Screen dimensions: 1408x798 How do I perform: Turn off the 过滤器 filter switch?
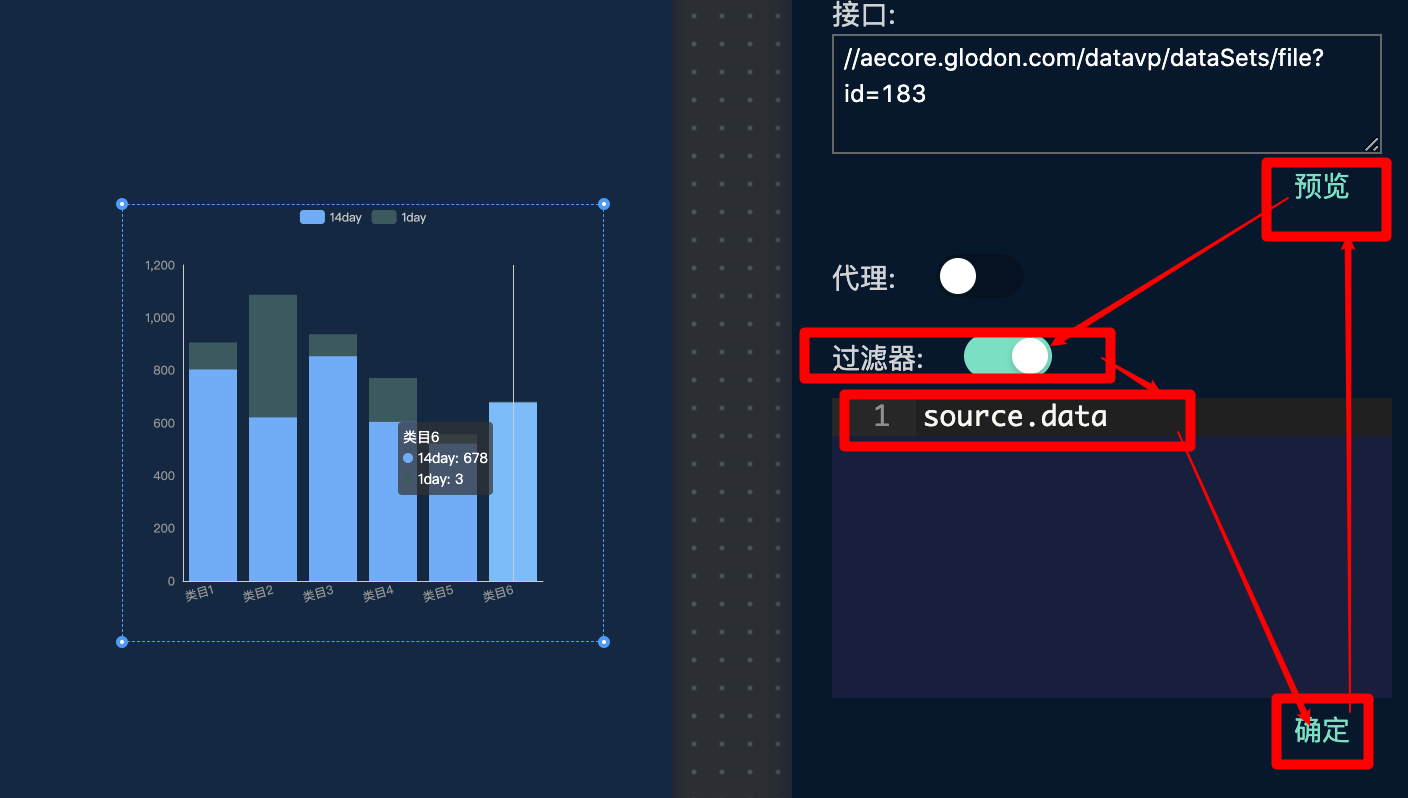coord(1007,356)
